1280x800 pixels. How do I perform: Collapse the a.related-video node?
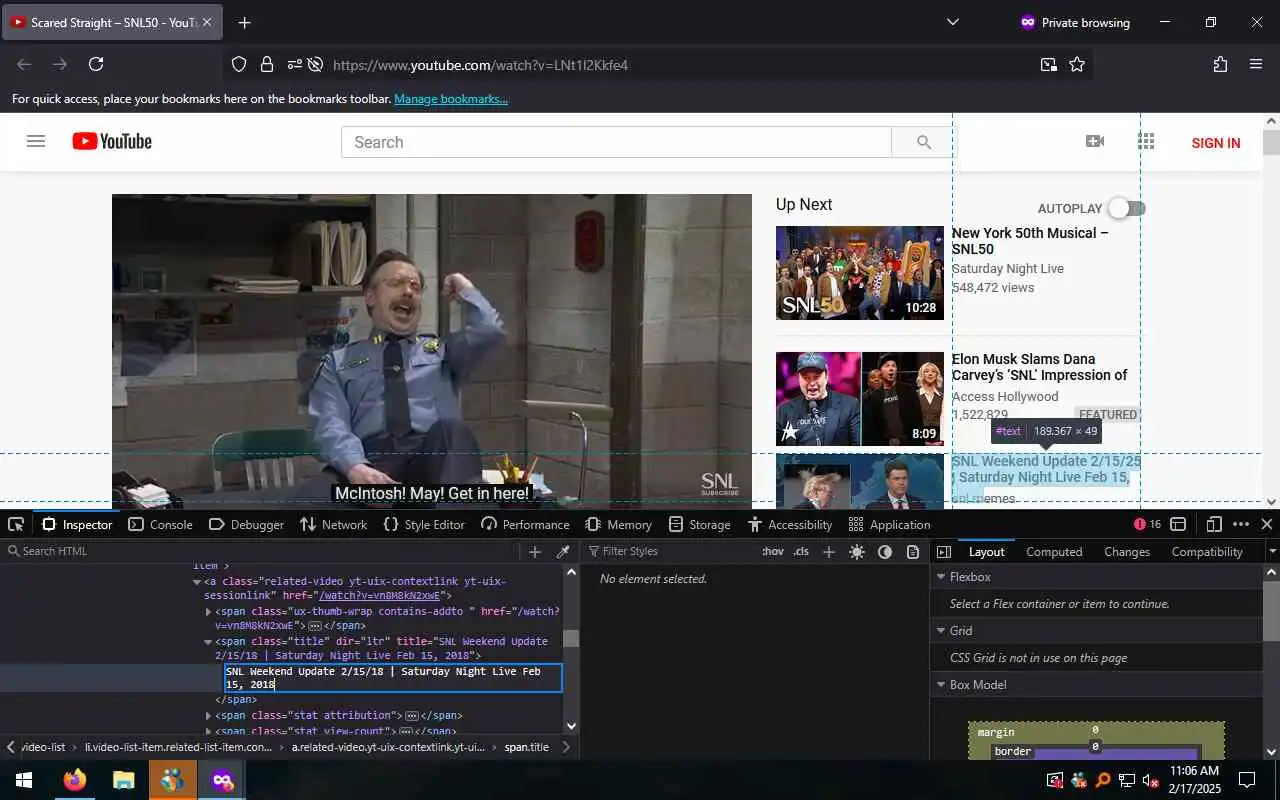tap(197, 581)
